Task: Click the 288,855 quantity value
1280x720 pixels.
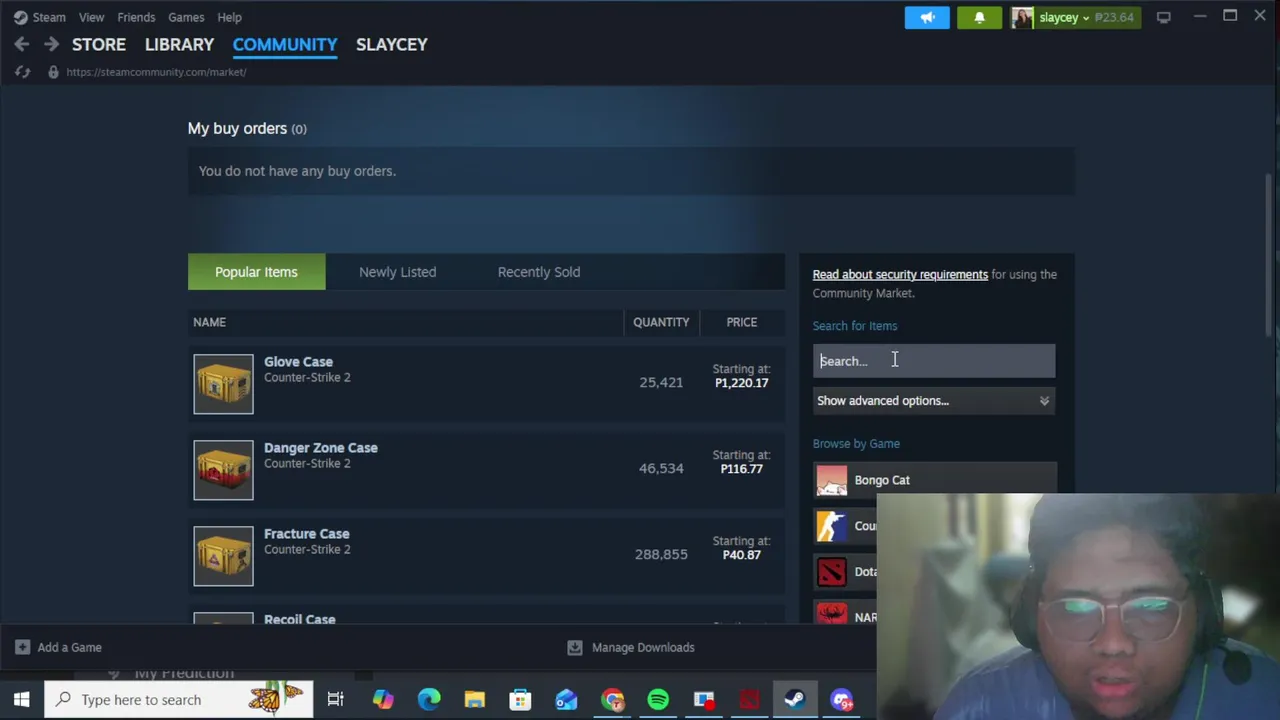Action: tap(661, 554)
